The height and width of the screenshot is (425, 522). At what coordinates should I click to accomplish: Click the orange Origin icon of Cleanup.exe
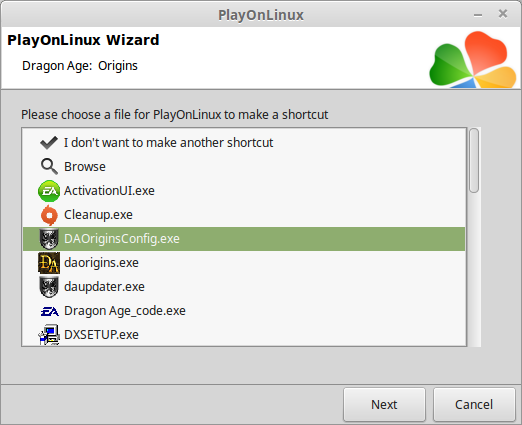[49, 215]
